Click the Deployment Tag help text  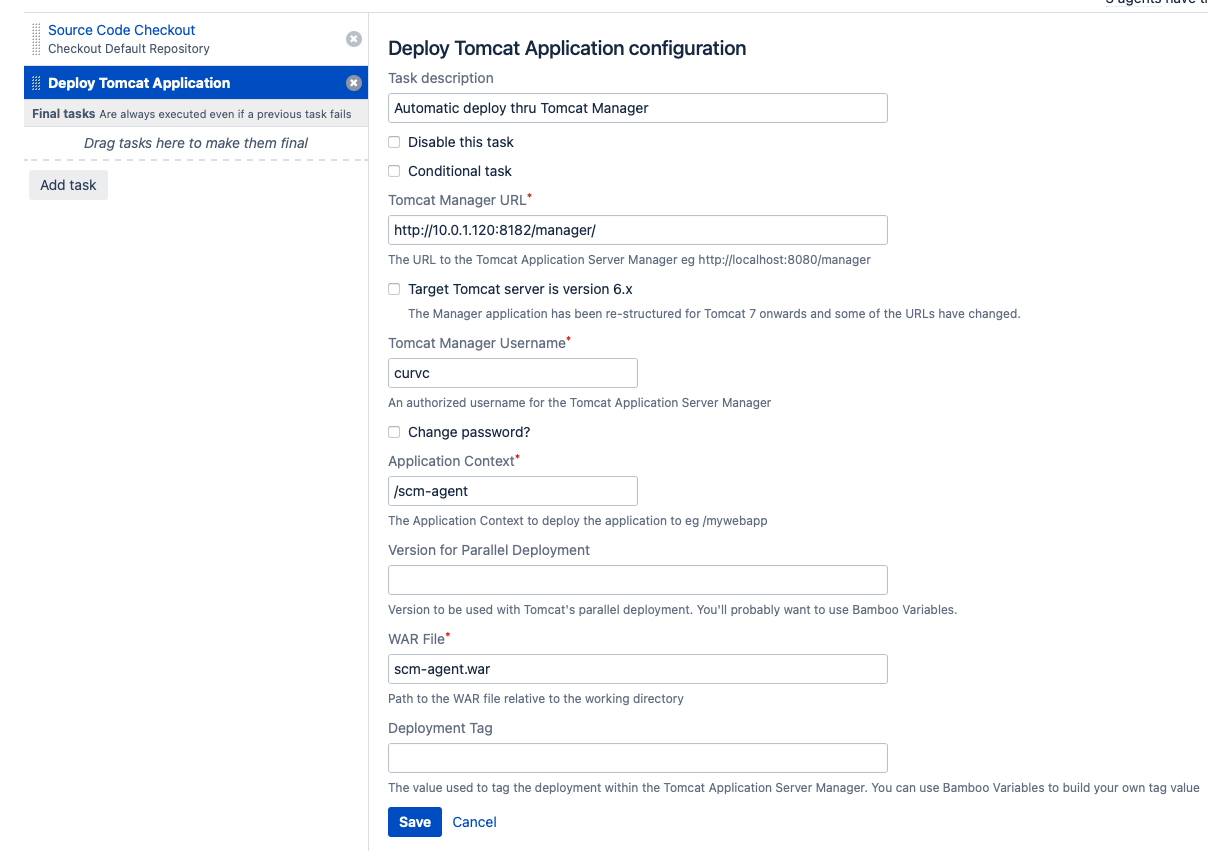point(794,788)
